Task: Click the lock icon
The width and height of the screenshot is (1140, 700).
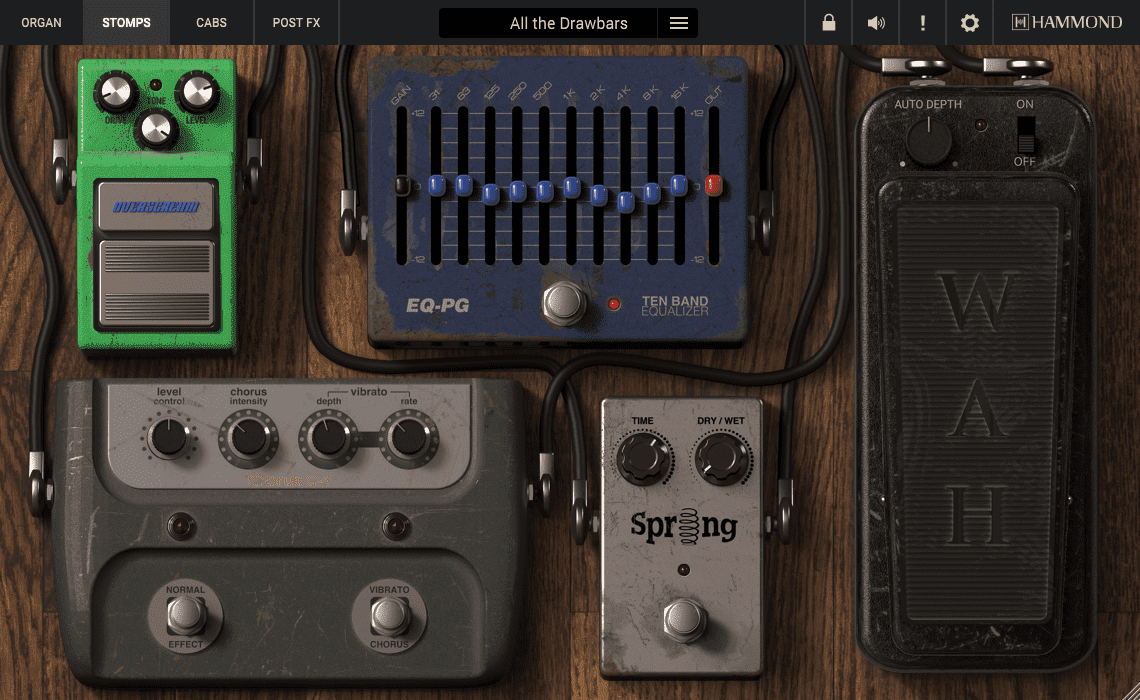Action: 829,23
